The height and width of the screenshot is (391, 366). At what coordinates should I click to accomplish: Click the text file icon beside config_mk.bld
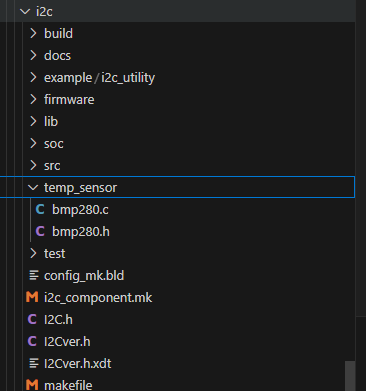coord(34,275)
